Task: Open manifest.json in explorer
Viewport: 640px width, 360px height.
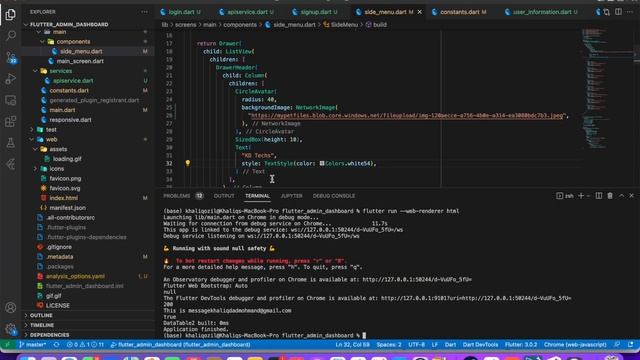Action: coord(67,208)
